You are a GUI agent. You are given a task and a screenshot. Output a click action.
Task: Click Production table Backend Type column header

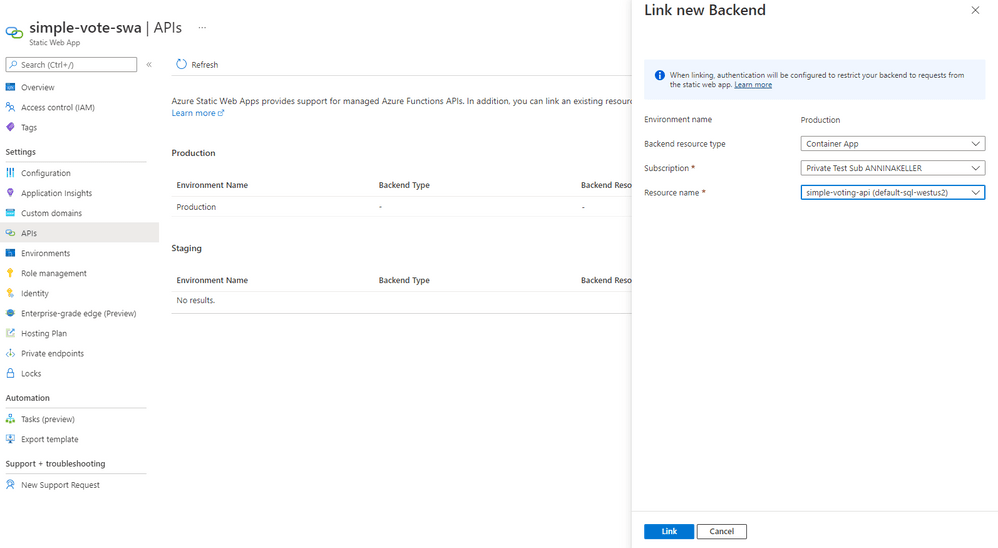(x=404, y=185)
